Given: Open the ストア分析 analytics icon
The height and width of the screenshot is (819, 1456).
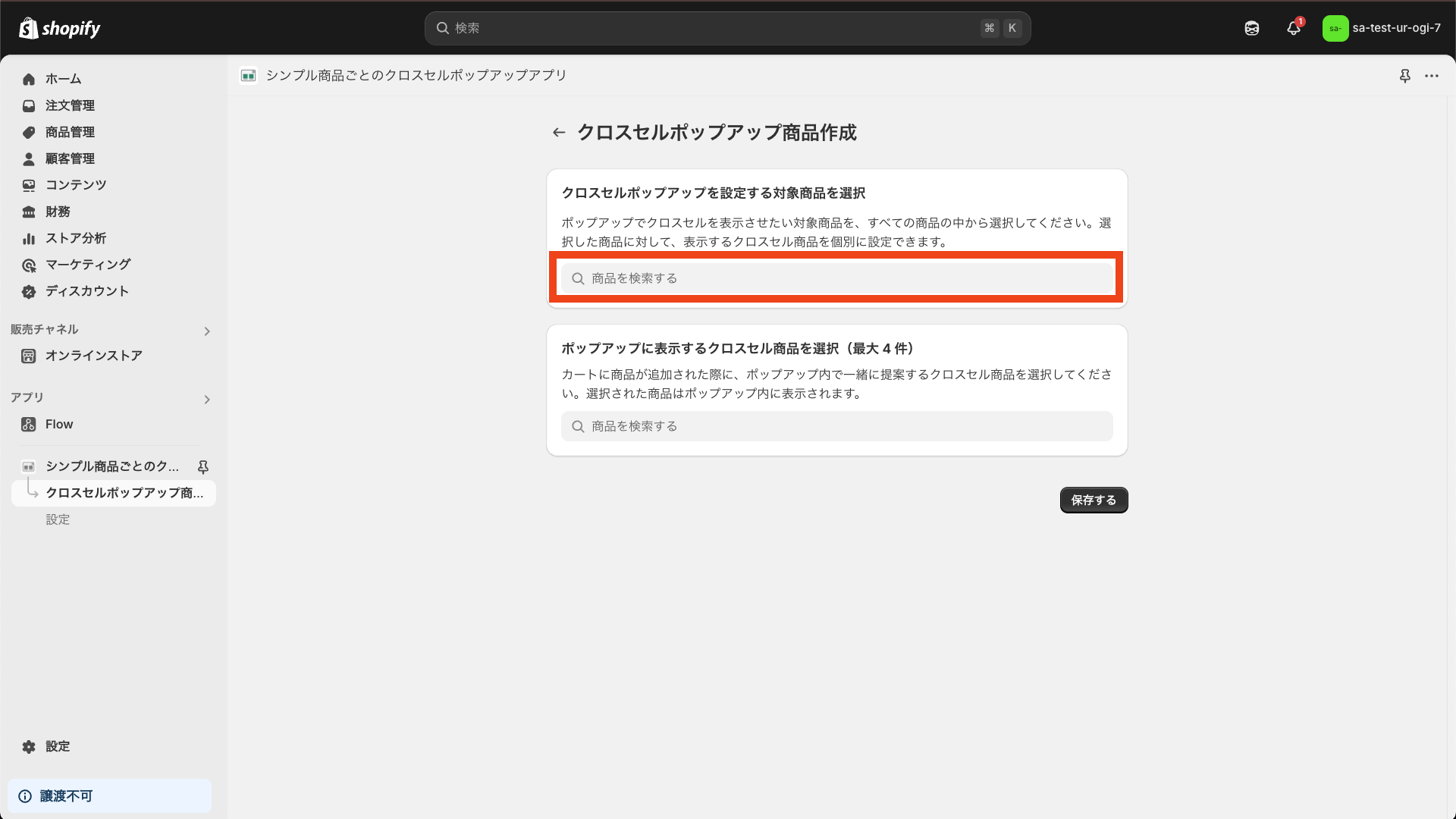Looking at the screenshot, I should (28, 238).
